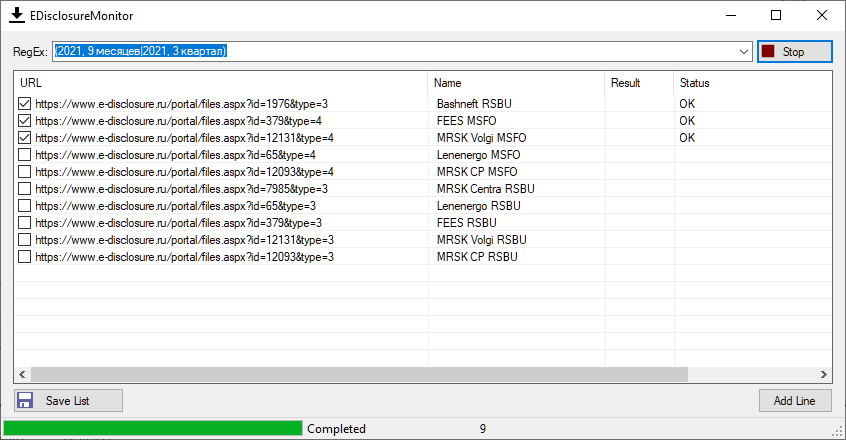Click the RegEx input field text
Screen dimensions: 846x440
(140, 51)
